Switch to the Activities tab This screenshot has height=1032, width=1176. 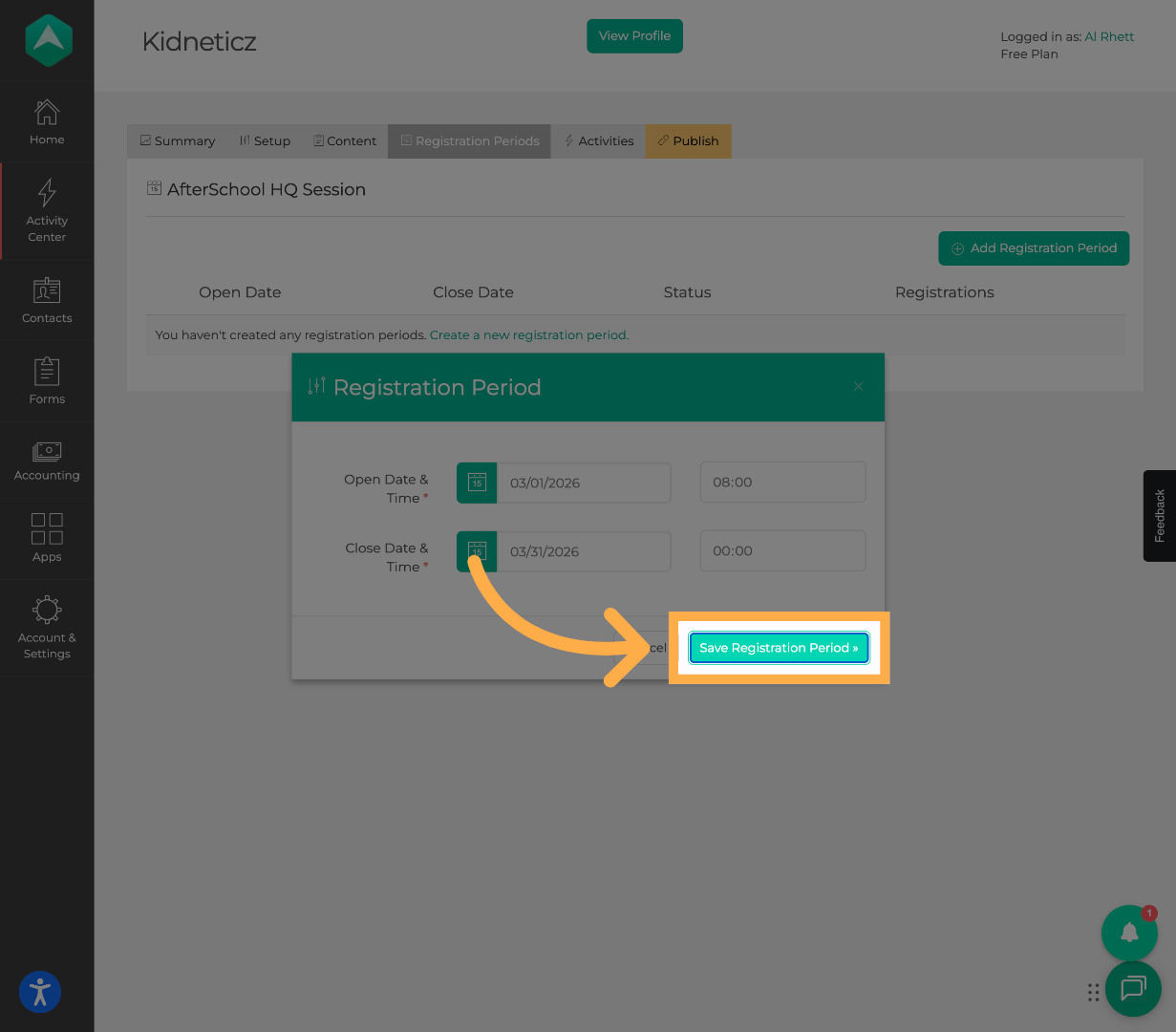tap(599, 141)
